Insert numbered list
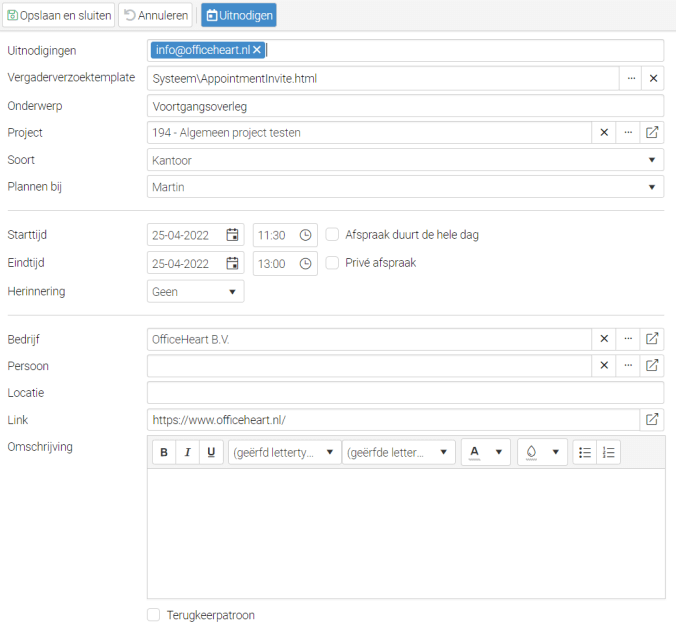The width and height of the screenshot is (676, 629). [x=609, y=452]
